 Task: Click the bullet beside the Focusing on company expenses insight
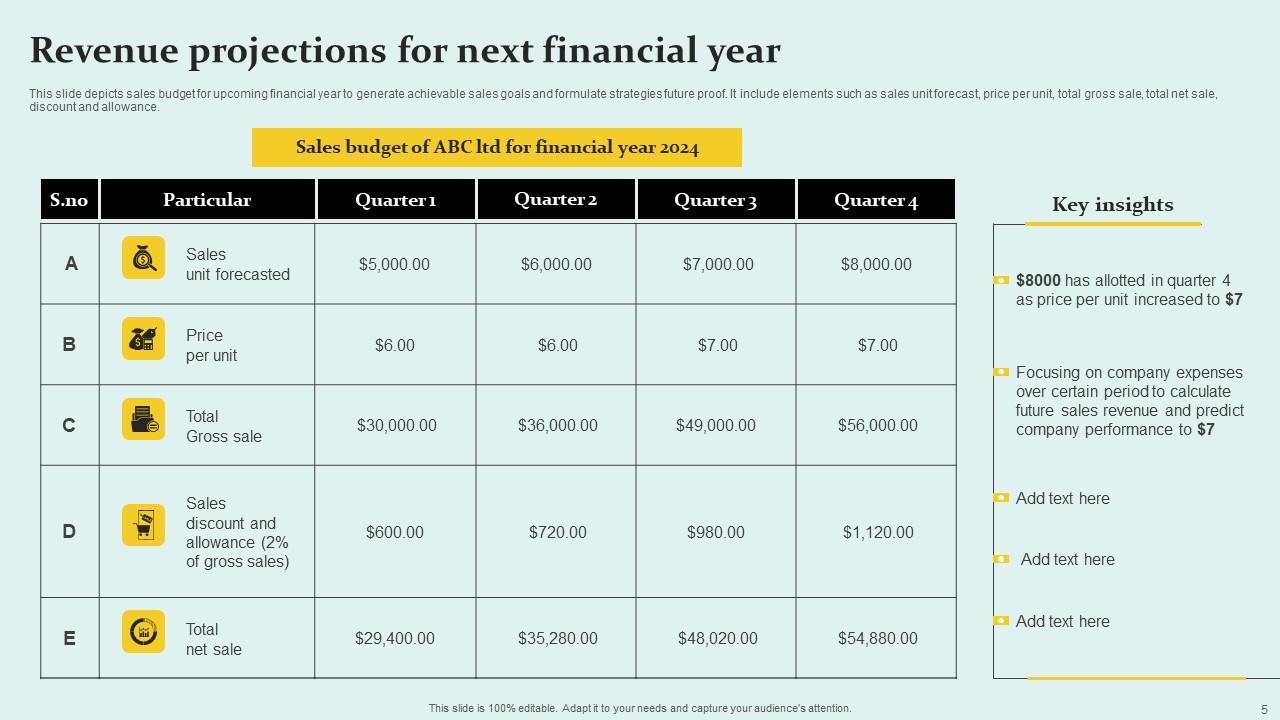coord(1001,372)
